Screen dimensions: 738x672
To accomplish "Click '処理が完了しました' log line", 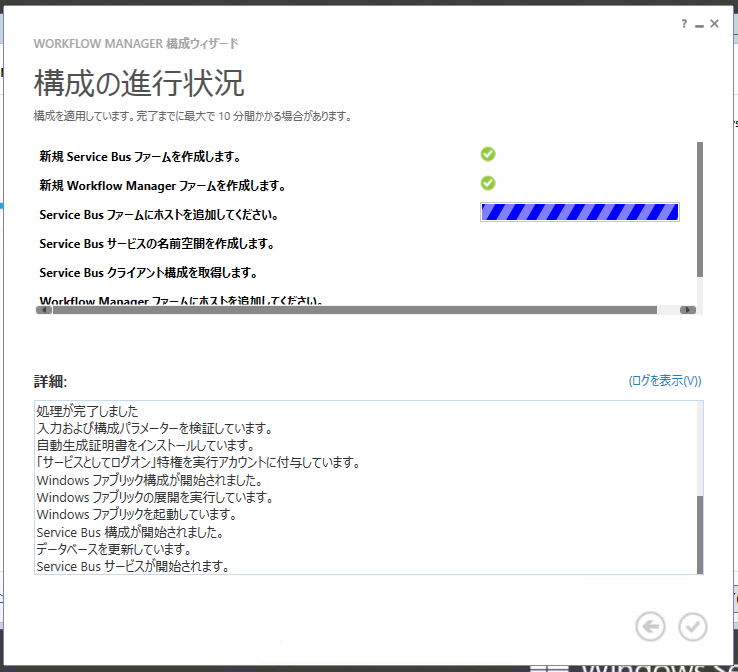I will coord(87,411).
